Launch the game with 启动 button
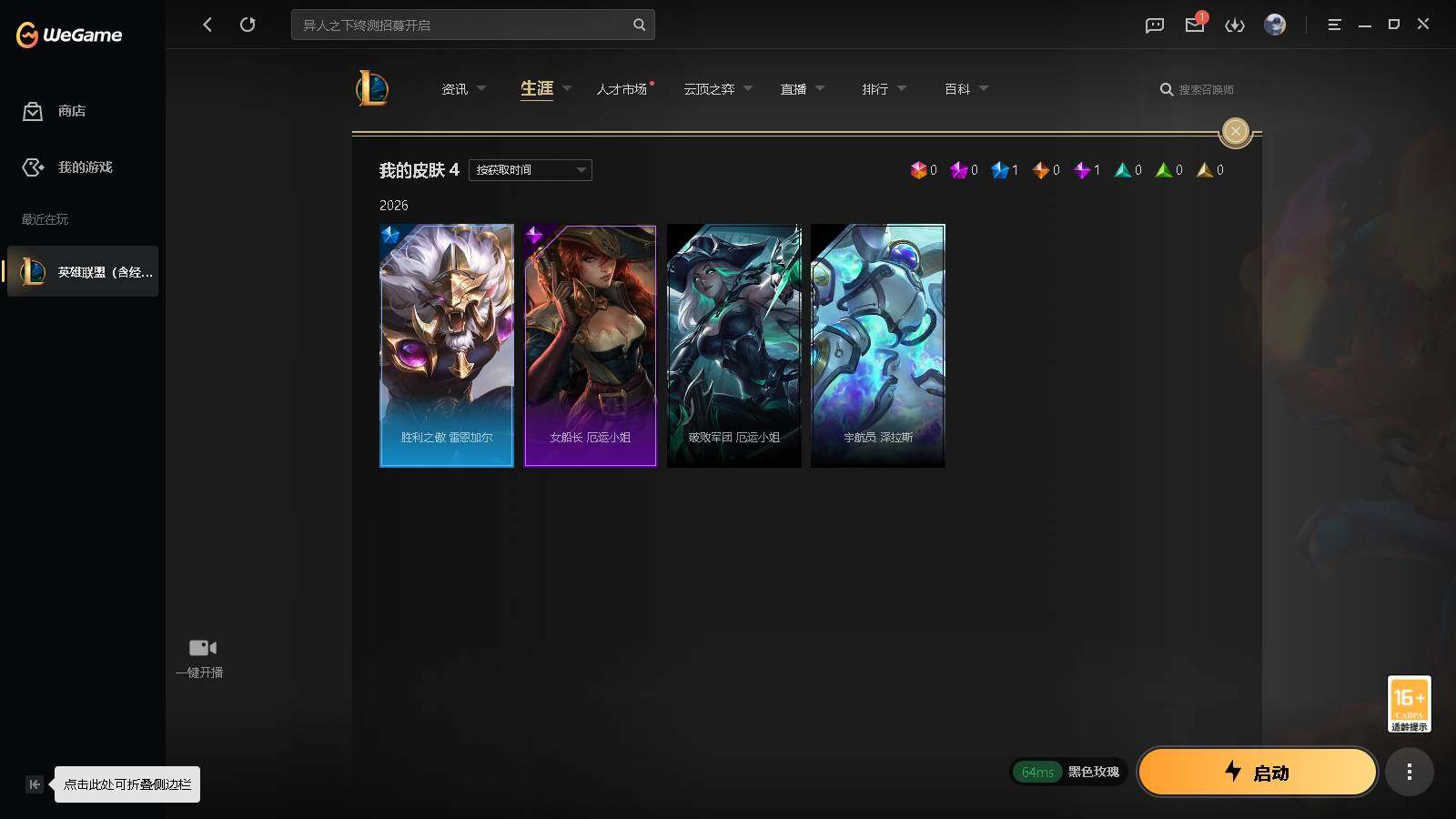 (x=1257, y=772)
